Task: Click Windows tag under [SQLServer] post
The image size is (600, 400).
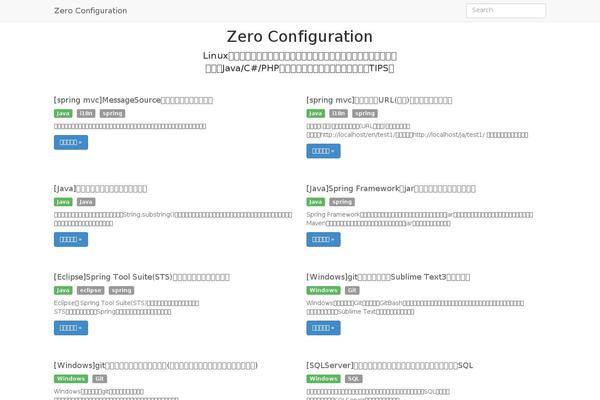Action: pos(323,379)
